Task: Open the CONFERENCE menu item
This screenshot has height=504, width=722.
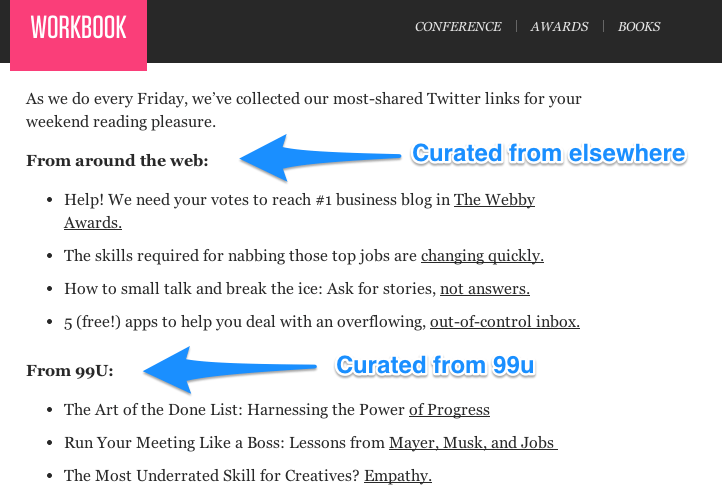Action: click(x=458, y=27)
